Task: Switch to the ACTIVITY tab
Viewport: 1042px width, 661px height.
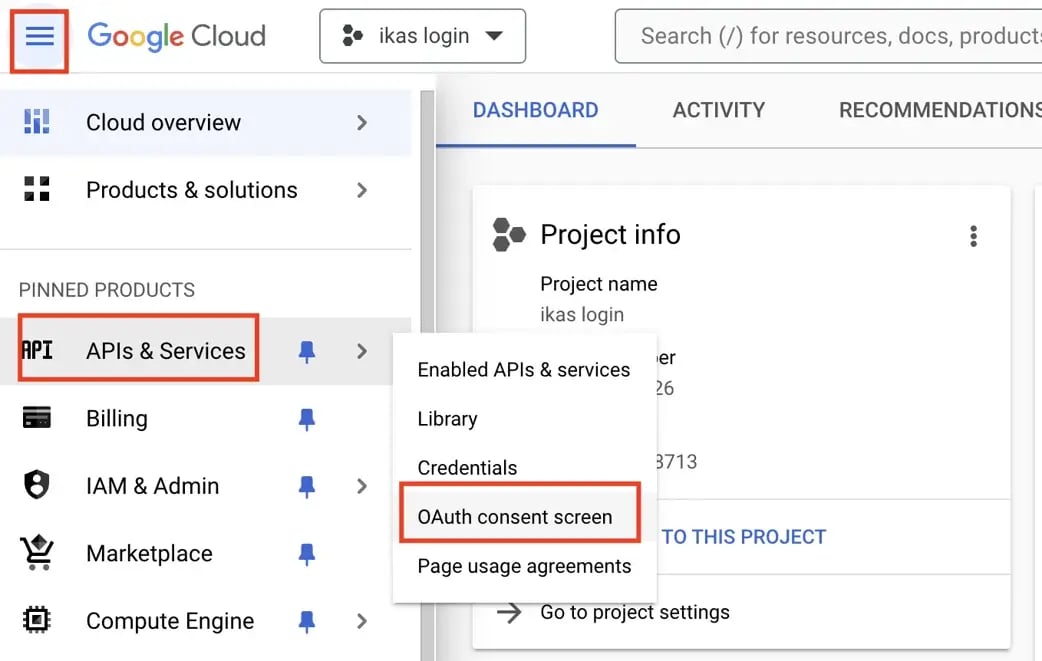Action: tap(719, 110)
